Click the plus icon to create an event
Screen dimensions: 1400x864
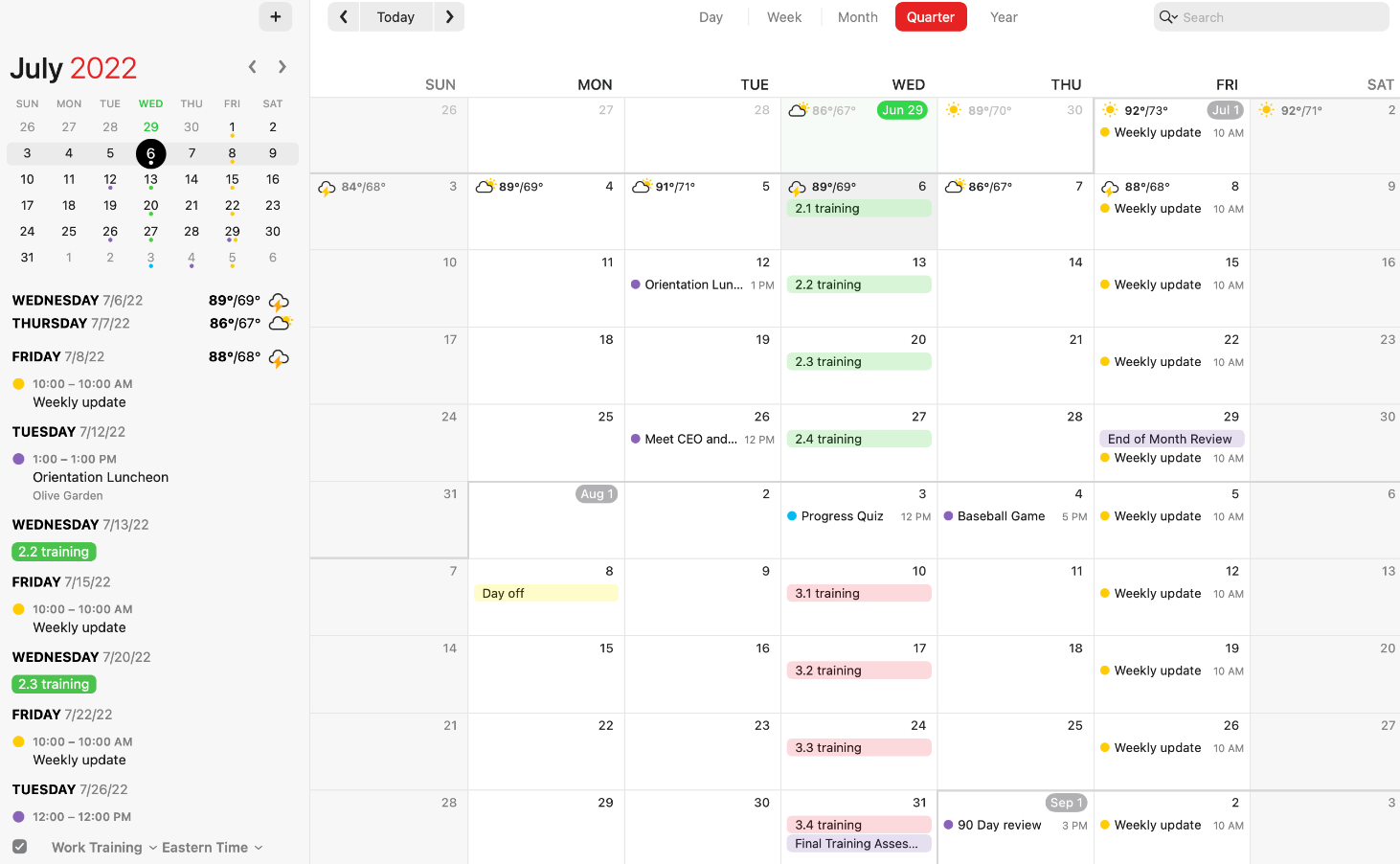coord(275,16)
